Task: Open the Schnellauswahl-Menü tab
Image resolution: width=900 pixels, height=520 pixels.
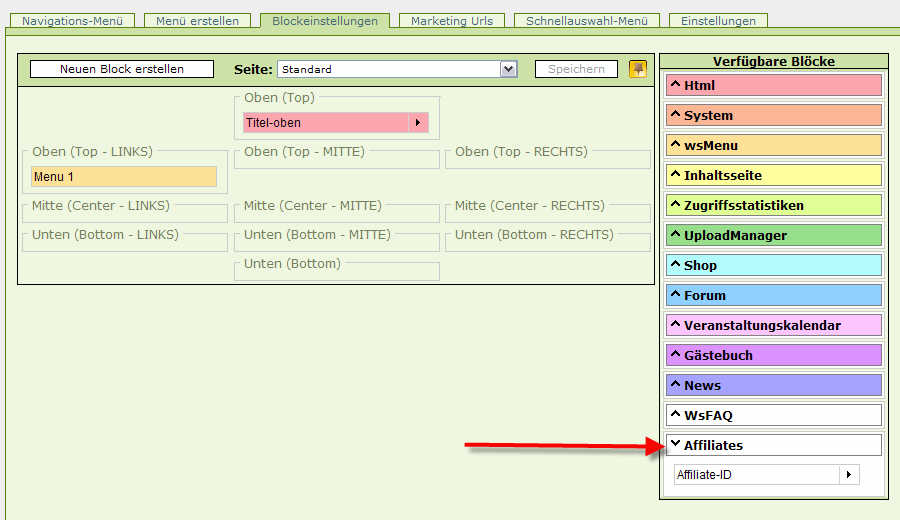Action: point(586,21)
